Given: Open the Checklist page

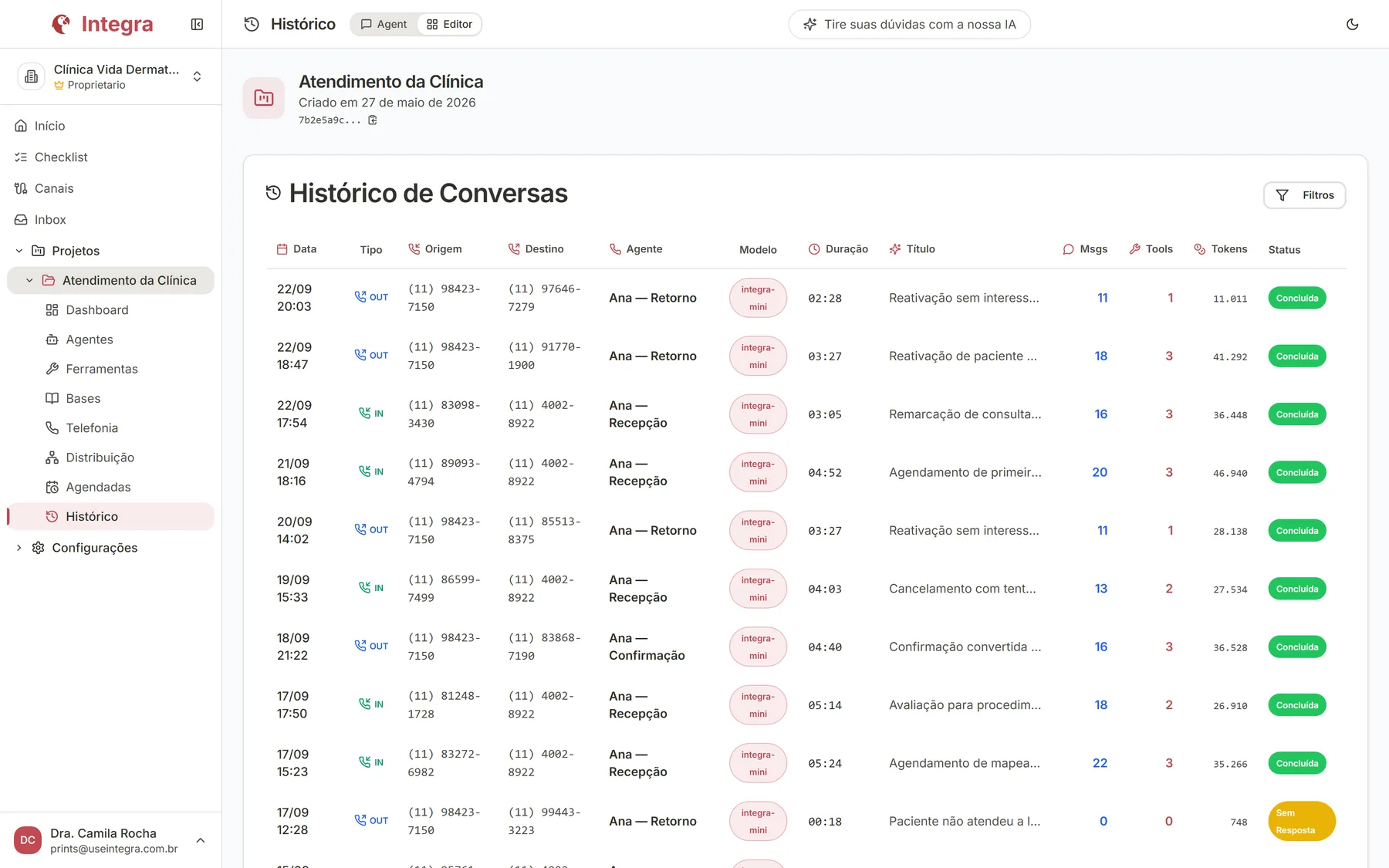Looking at the screenshot, I should click(110, 157).
